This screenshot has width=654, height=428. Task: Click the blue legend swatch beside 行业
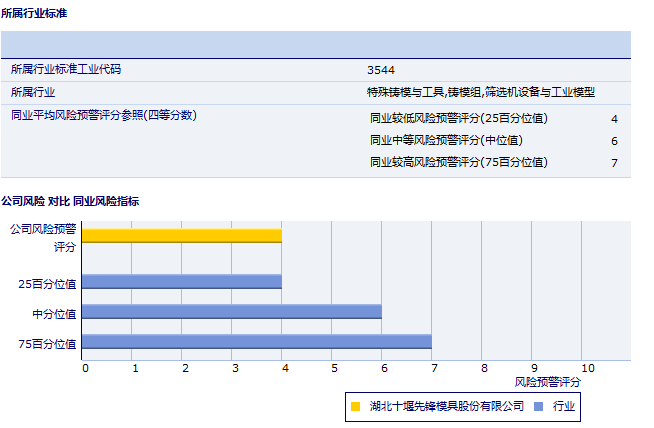click(x=539, y=406)
